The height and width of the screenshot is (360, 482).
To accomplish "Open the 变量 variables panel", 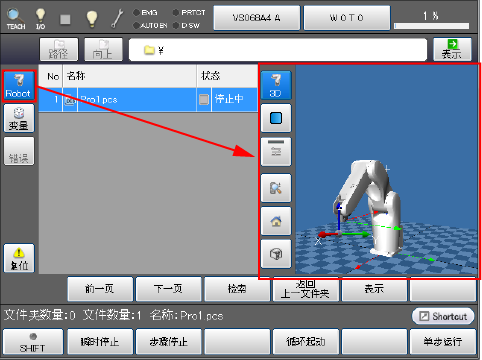I will click(x=19, y=118).
